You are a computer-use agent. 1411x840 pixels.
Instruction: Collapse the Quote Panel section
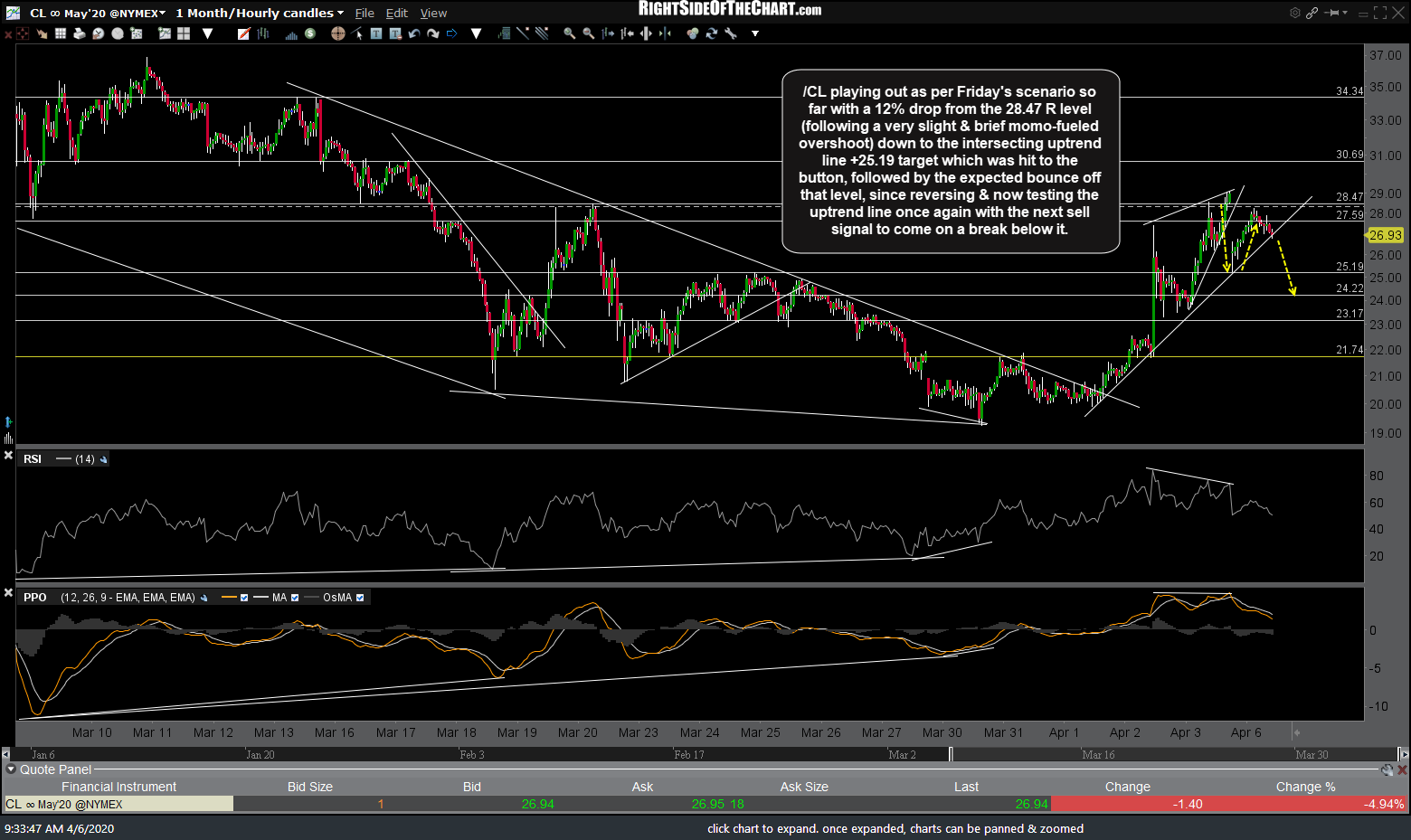[x=11, y=769]
